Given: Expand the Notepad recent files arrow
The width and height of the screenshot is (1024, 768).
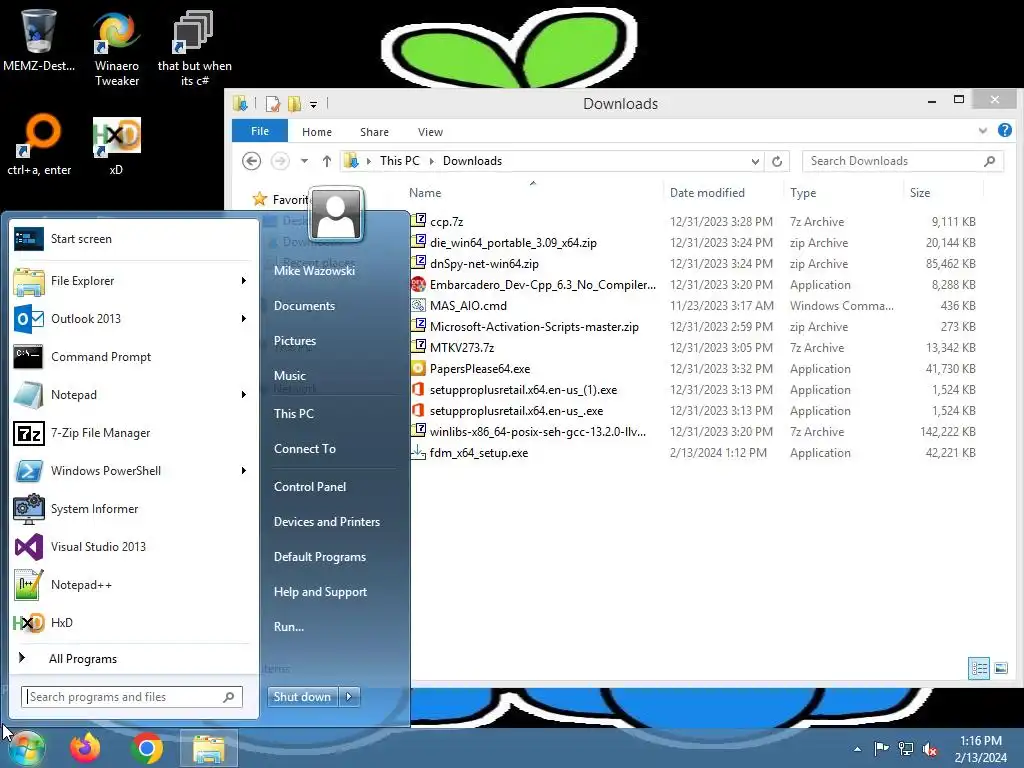Looking at the screenshot, I should [x=244, y=394].
